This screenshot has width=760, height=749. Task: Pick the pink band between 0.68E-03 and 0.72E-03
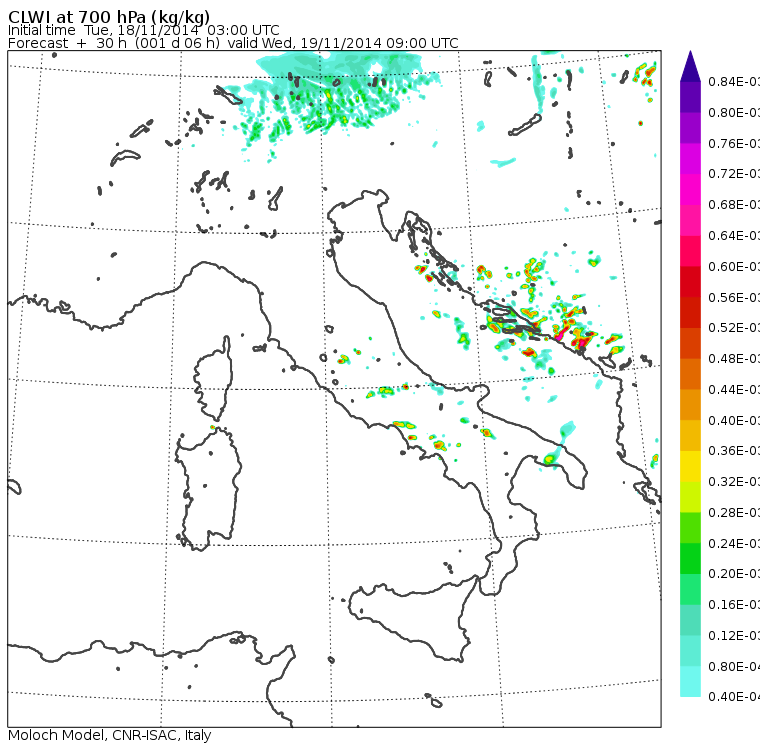690,190
